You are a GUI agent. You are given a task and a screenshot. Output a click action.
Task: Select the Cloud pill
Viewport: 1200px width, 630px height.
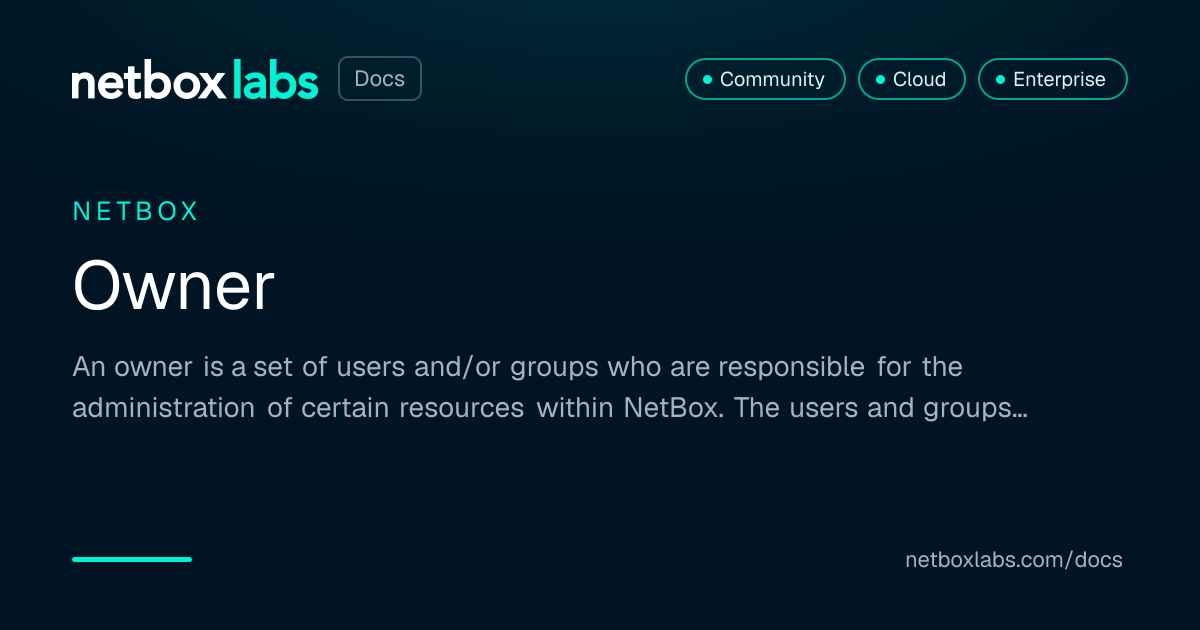(x=912, y=79)
